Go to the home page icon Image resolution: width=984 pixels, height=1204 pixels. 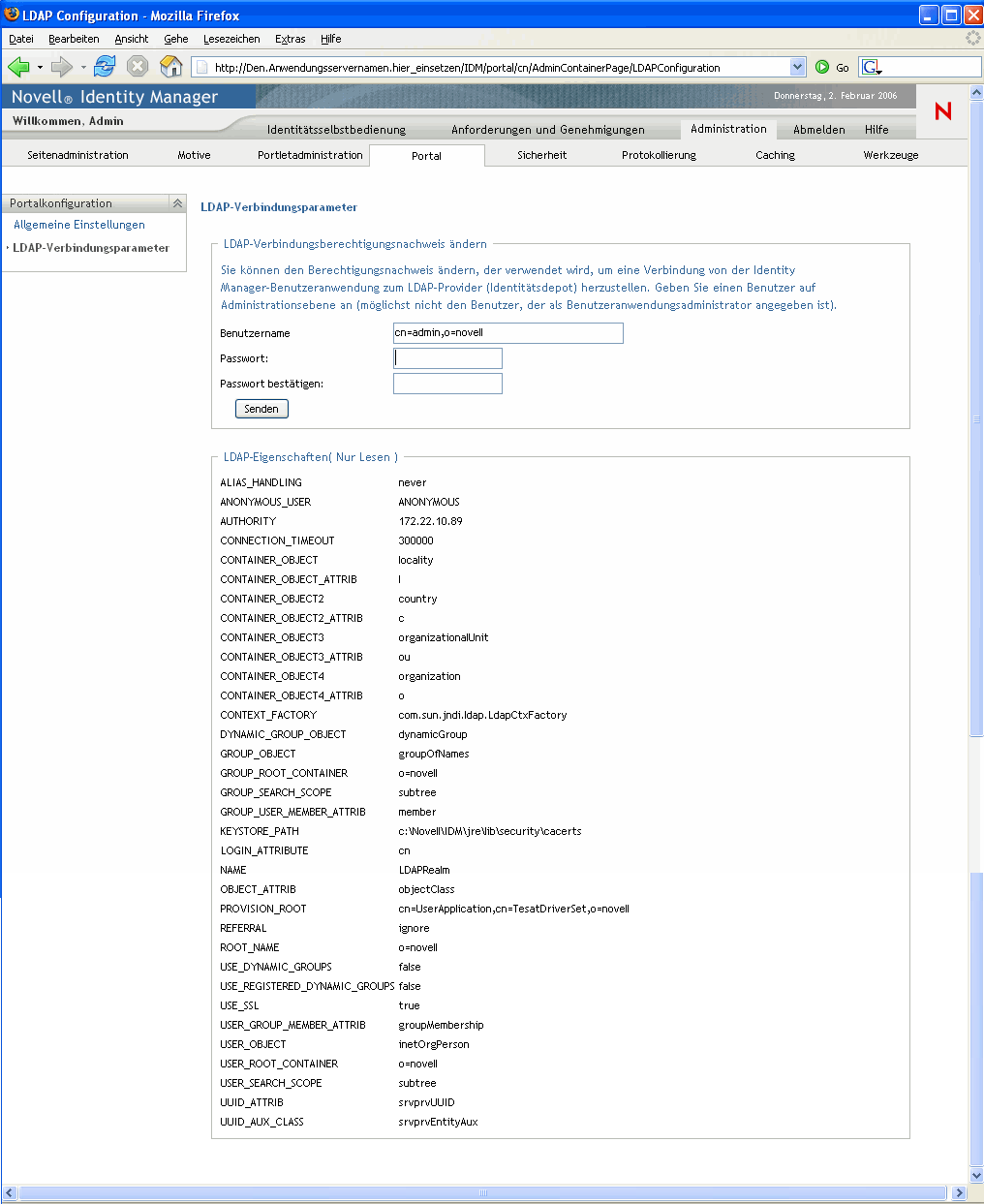170,67
